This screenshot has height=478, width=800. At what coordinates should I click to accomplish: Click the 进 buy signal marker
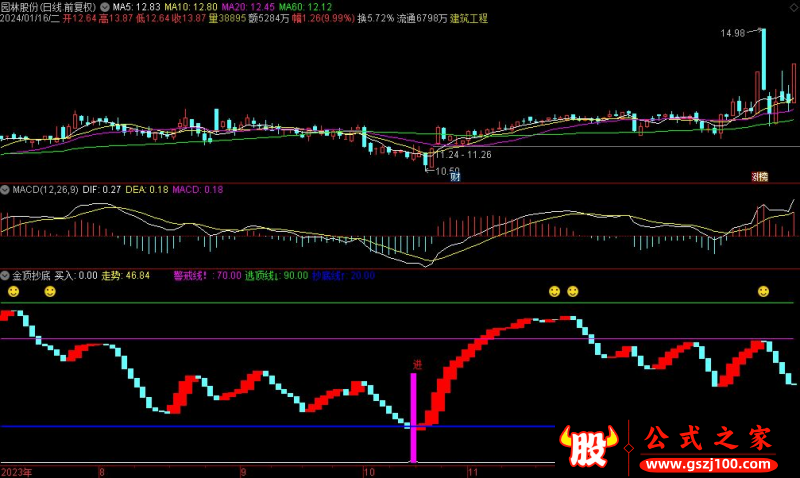point(416,366)
